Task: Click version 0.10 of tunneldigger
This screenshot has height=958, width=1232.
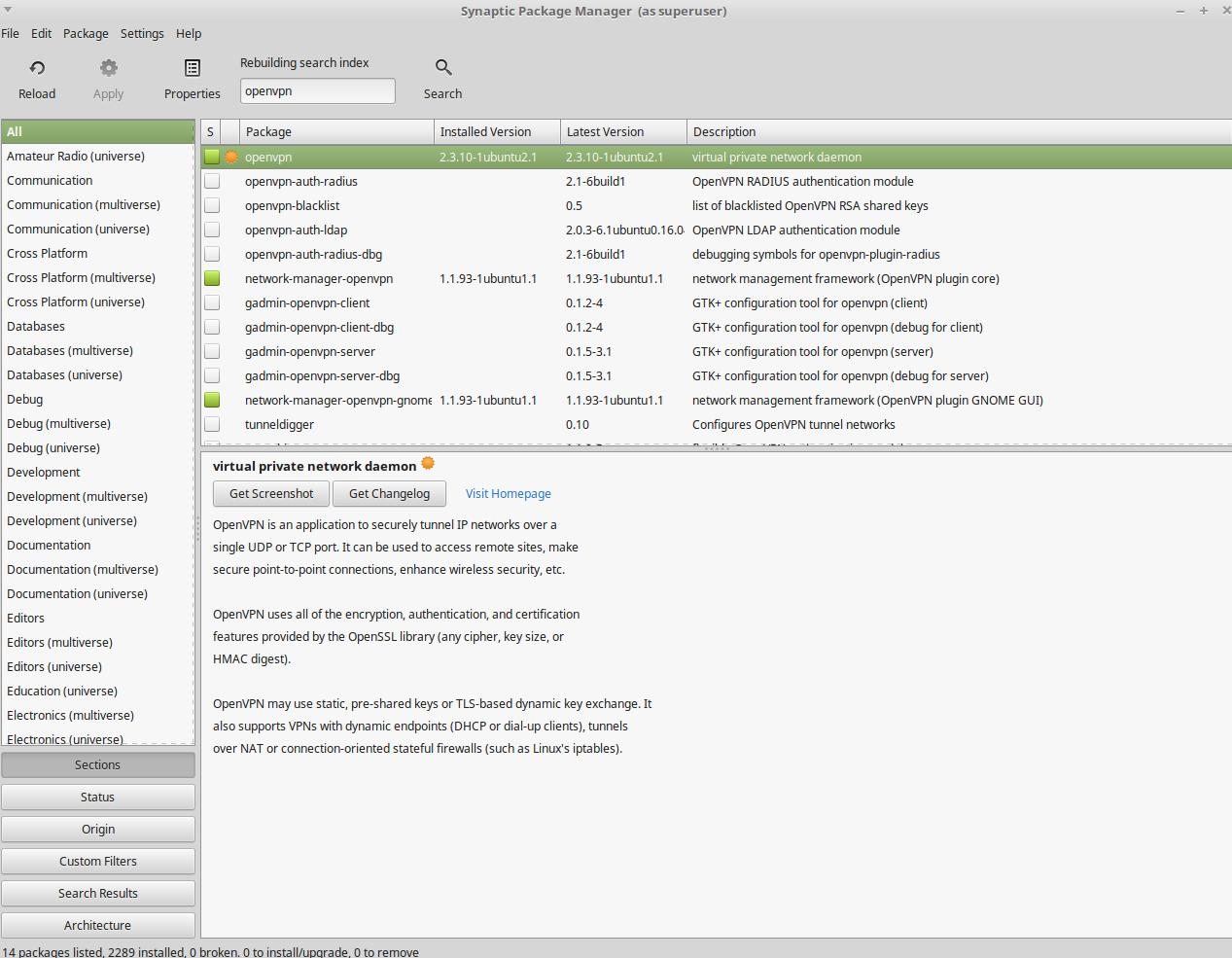Action: pyautogui.click(x=578, y=424)
